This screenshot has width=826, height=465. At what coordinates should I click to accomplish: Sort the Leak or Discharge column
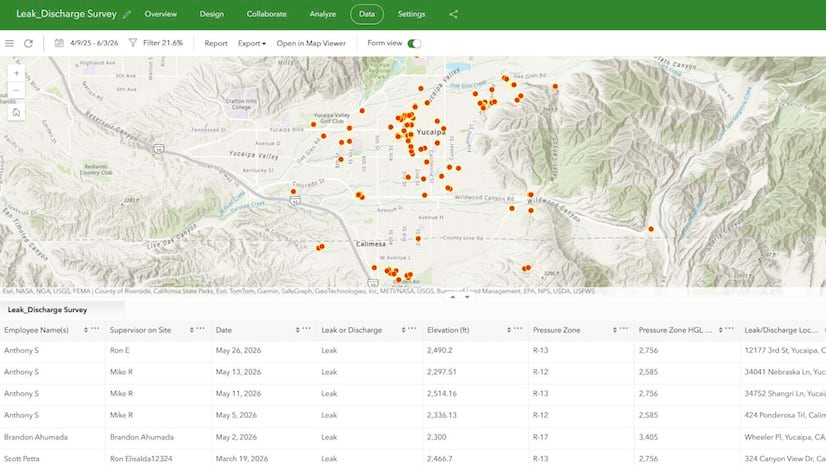(x=404, y=330)
